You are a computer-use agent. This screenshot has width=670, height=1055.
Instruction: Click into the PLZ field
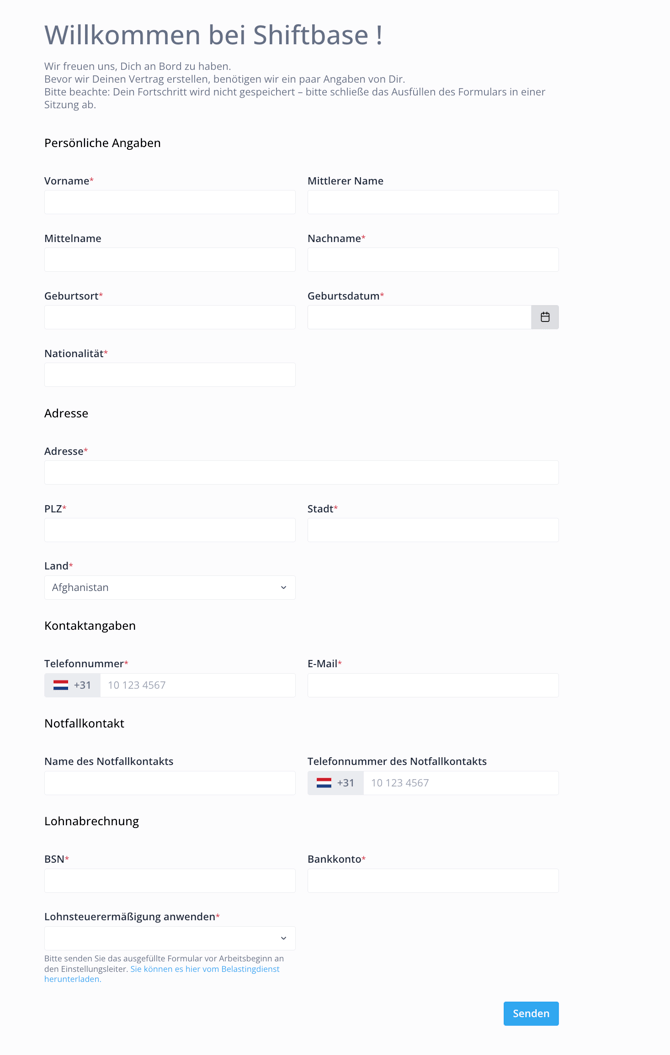click(170, 530)
